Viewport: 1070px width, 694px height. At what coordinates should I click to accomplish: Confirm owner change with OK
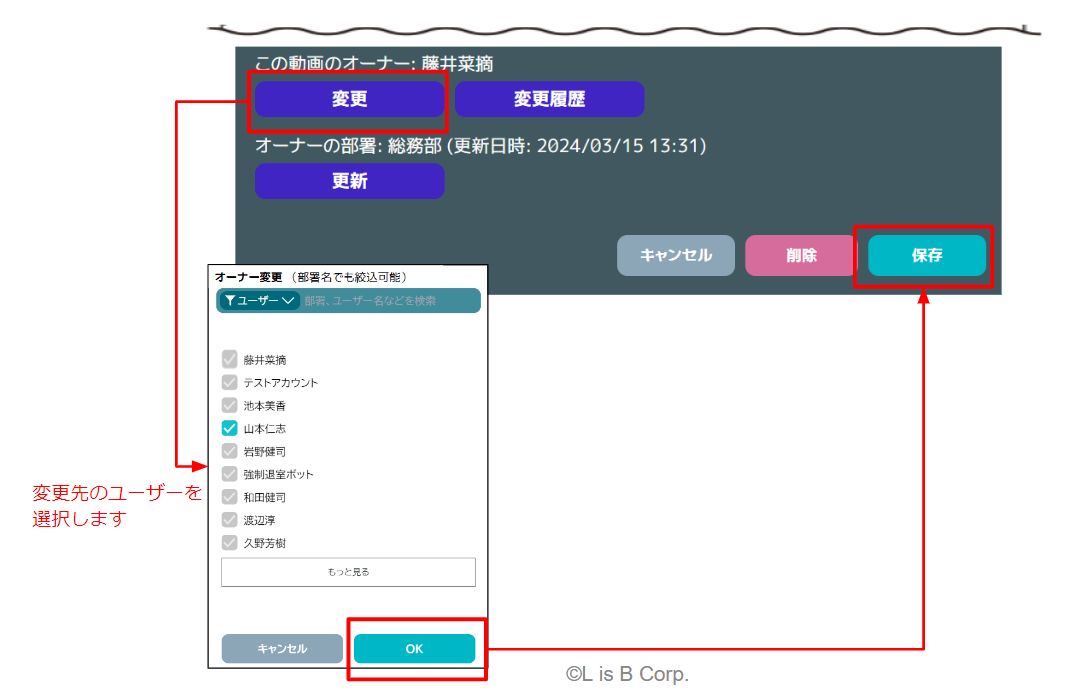click(x=414, y=648)
